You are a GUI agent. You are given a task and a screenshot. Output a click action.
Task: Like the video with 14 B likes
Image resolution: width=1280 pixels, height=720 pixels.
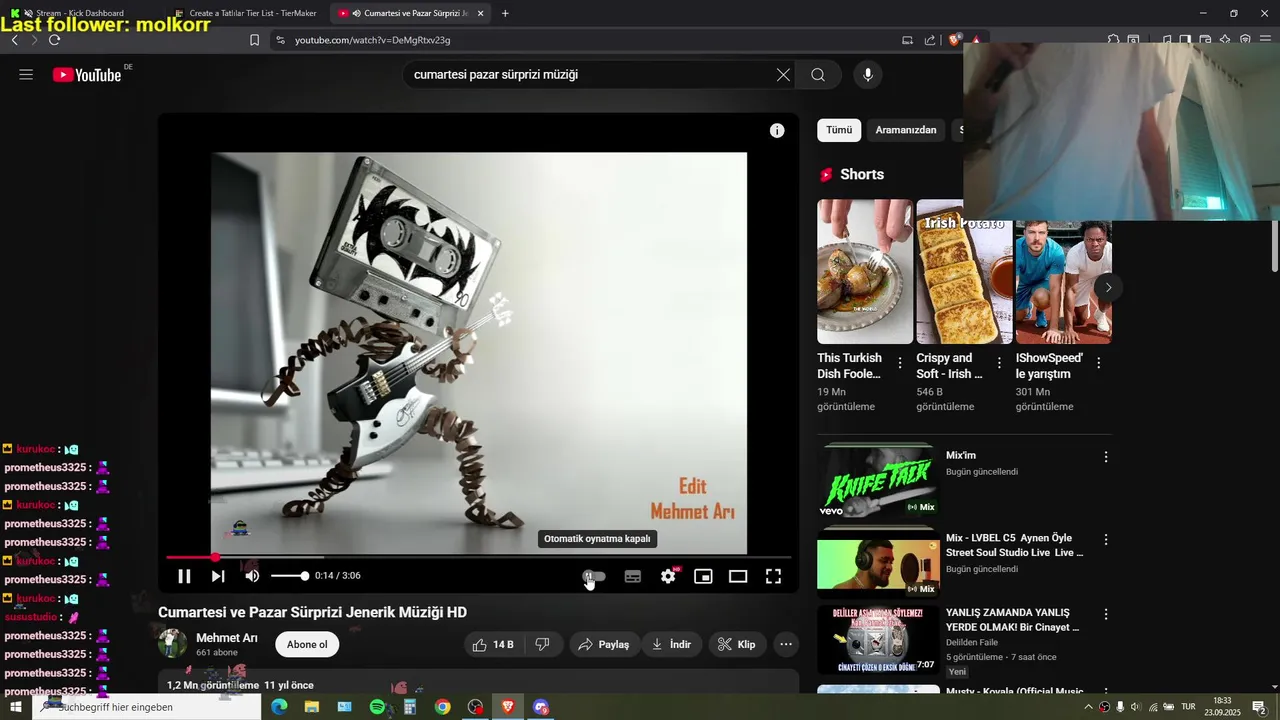click(x=493, y=645)
